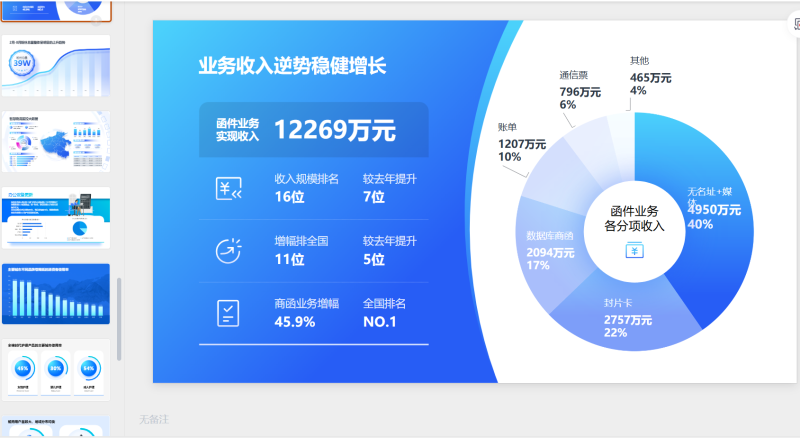Select the 封片卡 2757万元 donut segment
This screenshot has height=438, width=800.
click(x=628, y=318)
